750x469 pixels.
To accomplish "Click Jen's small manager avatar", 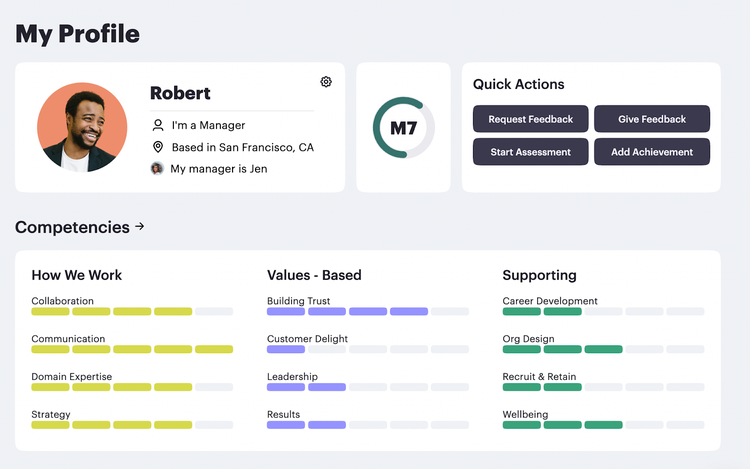I will (x=157, y=168).
